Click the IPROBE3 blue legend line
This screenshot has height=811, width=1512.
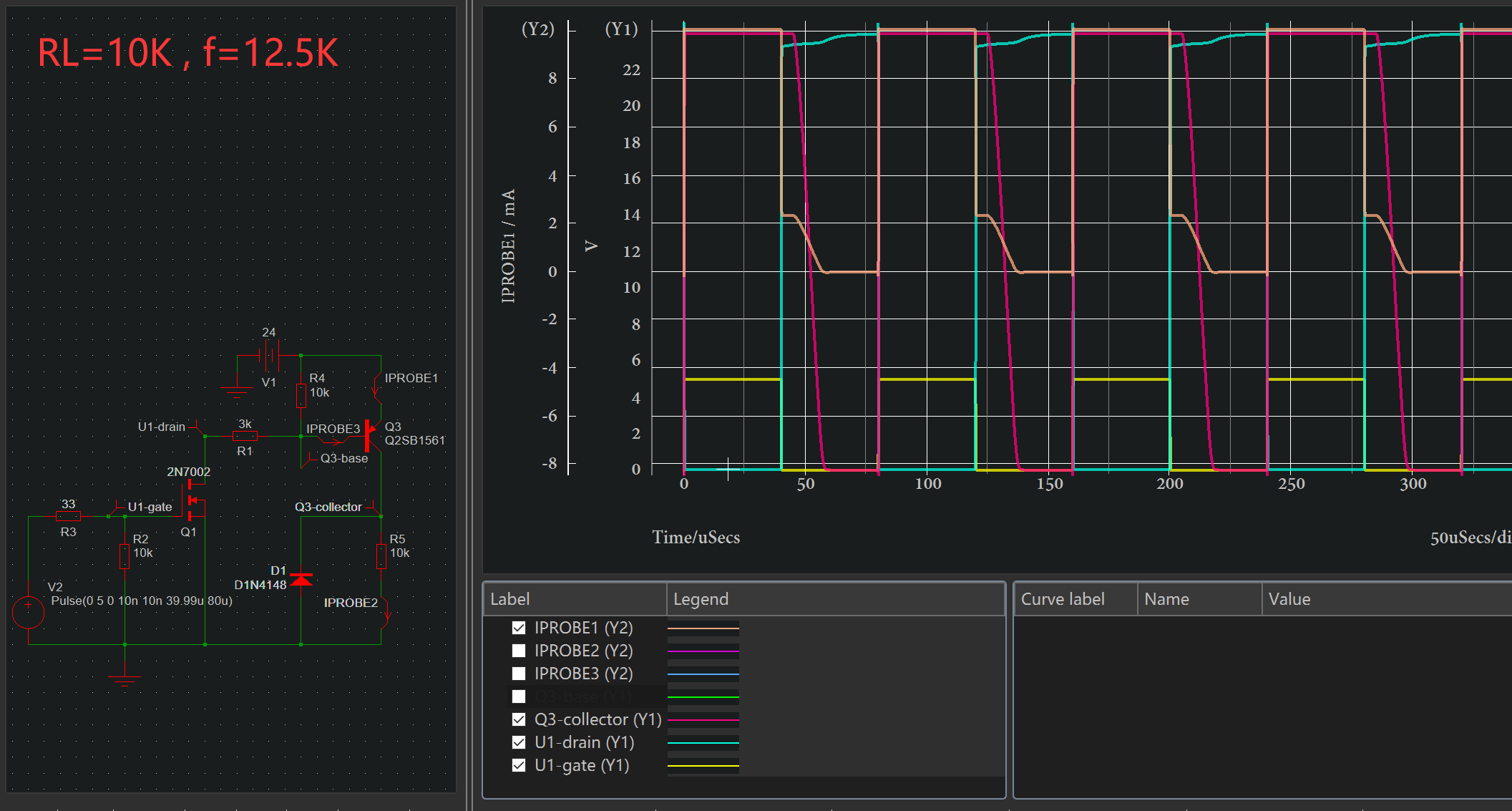pos(703,674)
